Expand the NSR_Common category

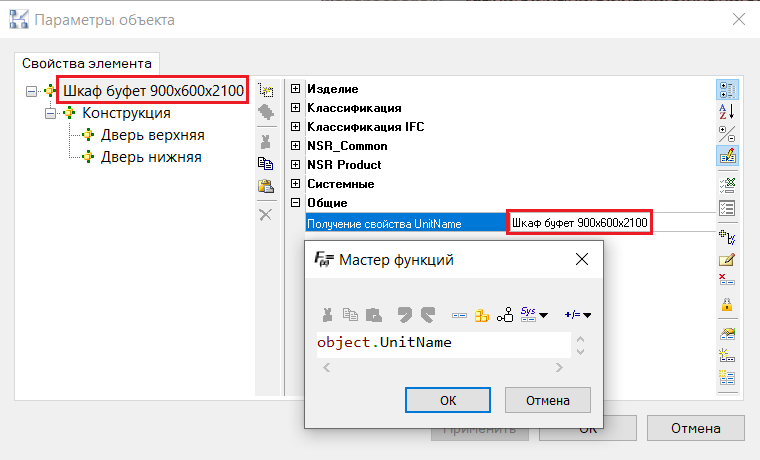click(x=295, y=145)
